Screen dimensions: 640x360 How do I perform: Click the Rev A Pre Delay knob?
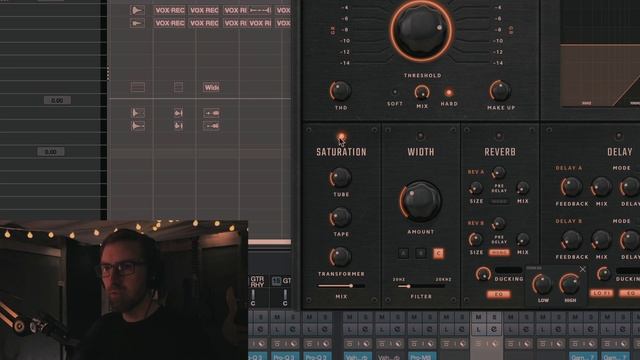tap(499, 173)
